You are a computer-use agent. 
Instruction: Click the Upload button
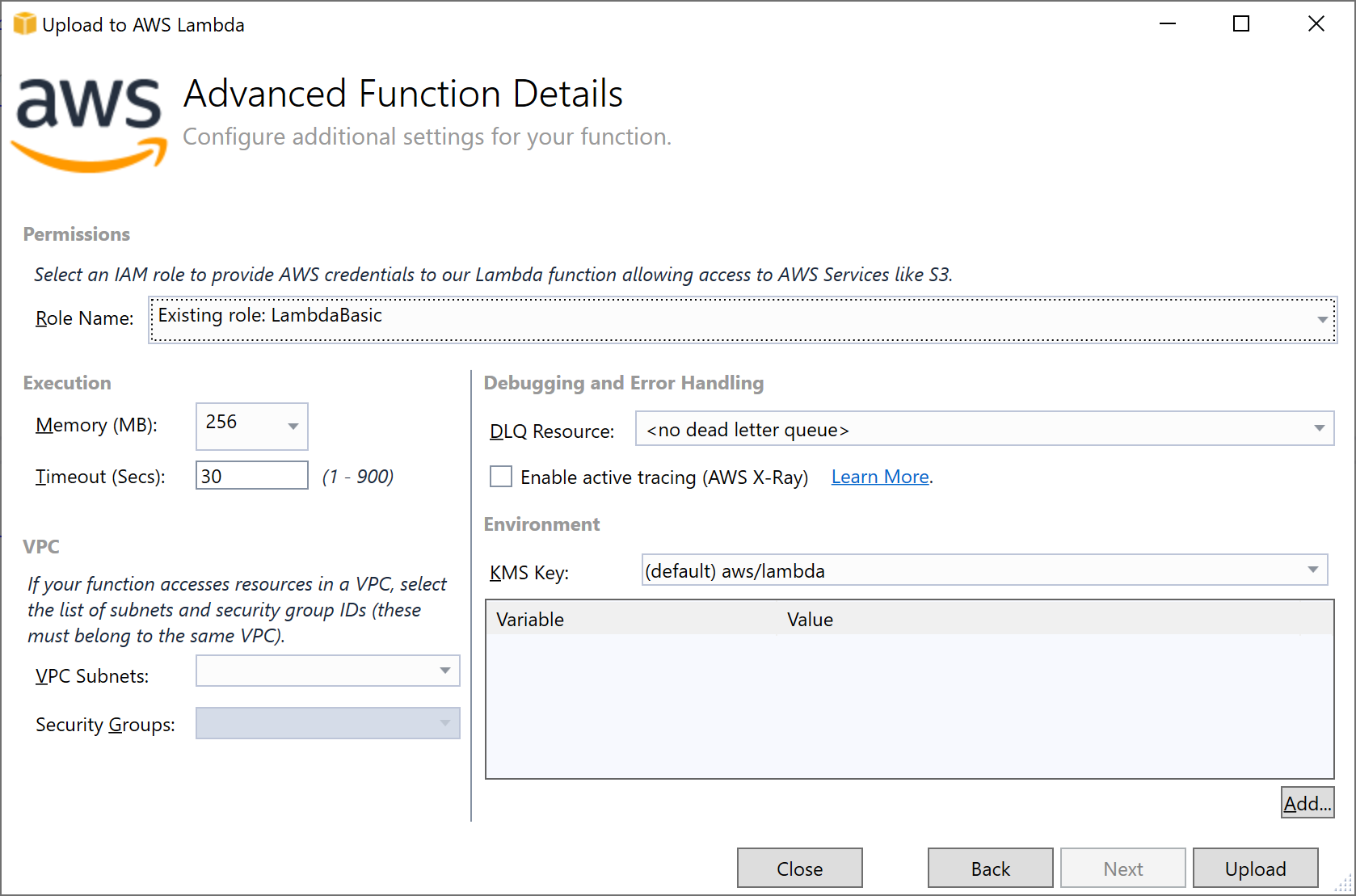[x=1256, y=869]
